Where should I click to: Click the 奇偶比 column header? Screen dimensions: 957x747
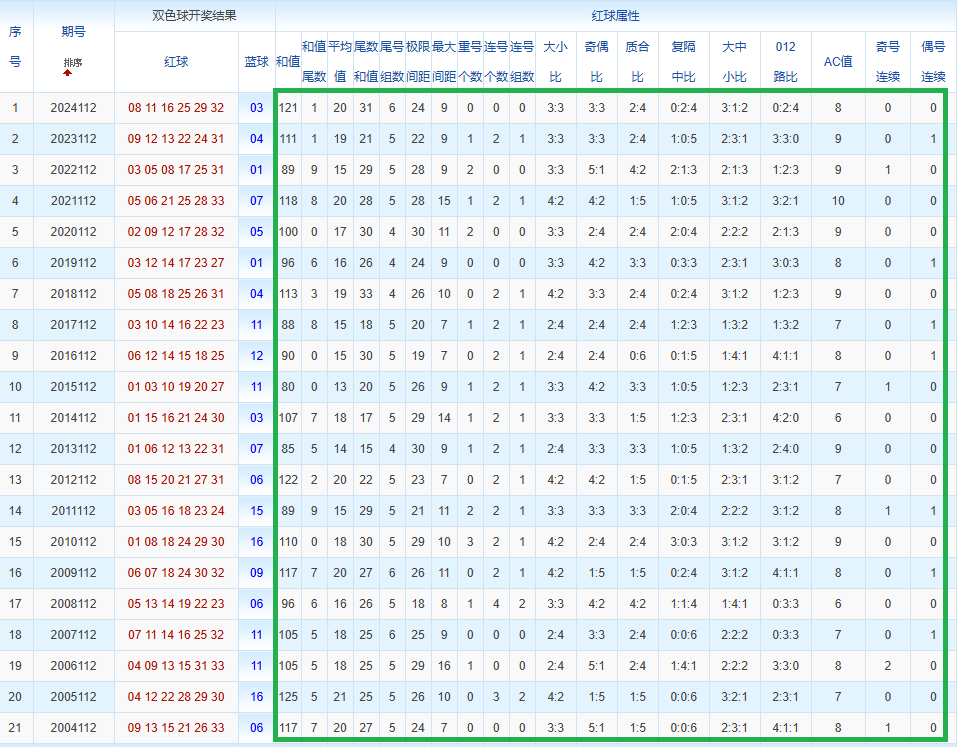tap(596, 61)
